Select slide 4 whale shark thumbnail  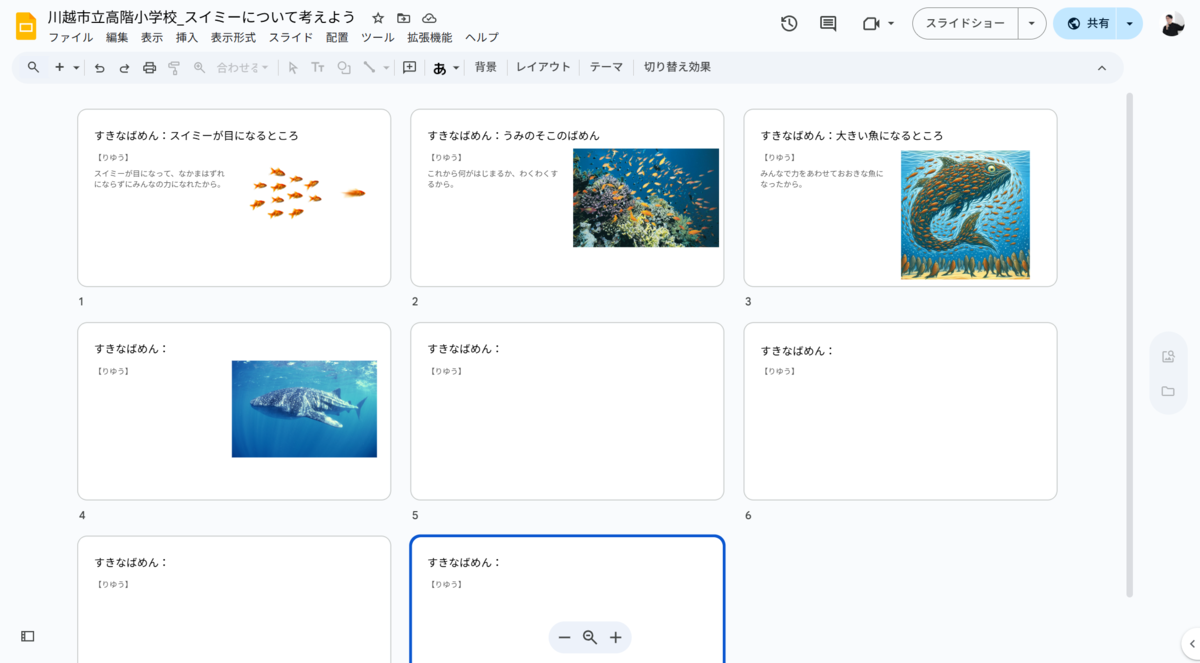point(234,411)
